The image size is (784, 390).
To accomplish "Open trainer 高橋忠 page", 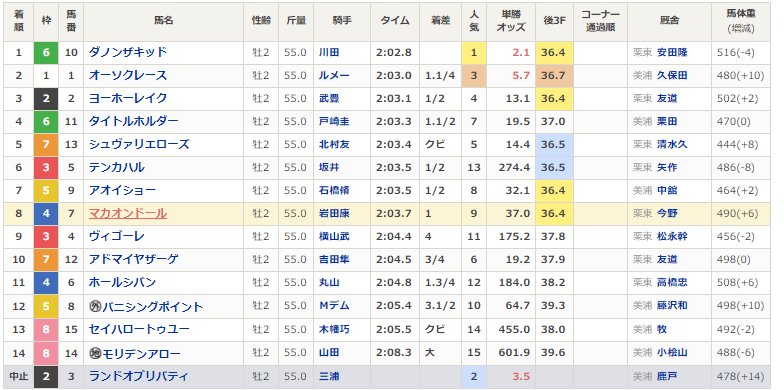I will tap(672, 282).
